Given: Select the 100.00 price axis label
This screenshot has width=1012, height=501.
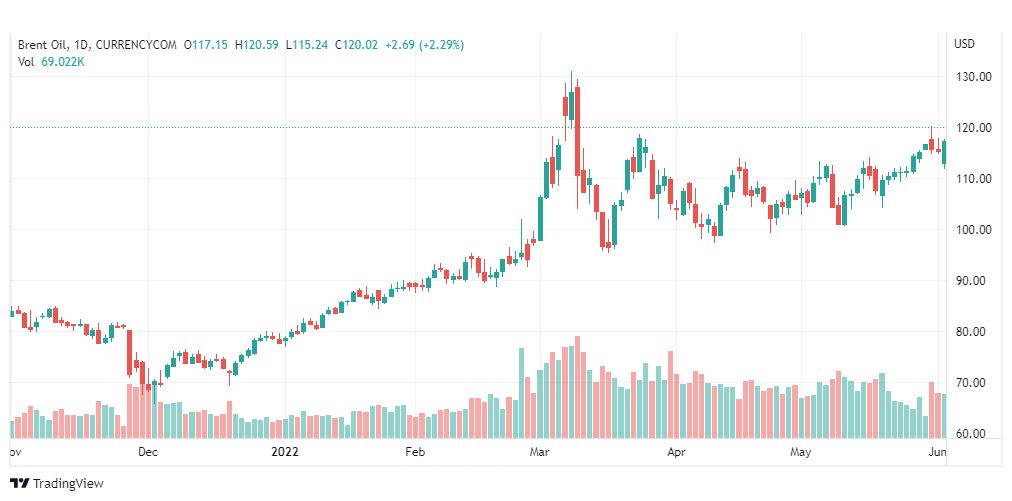Looking at the screenshot, I should [972, 230].
